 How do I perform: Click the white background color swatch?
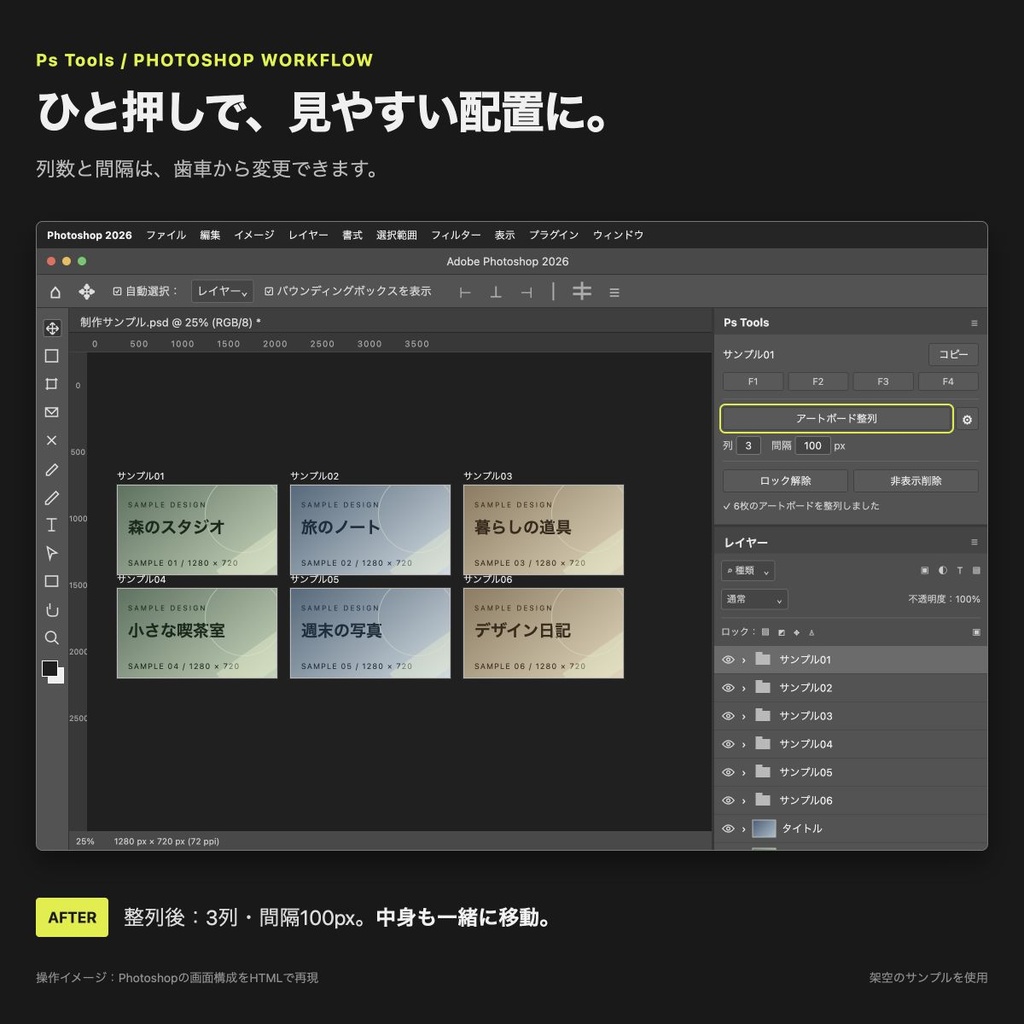[x=59, y=679]
